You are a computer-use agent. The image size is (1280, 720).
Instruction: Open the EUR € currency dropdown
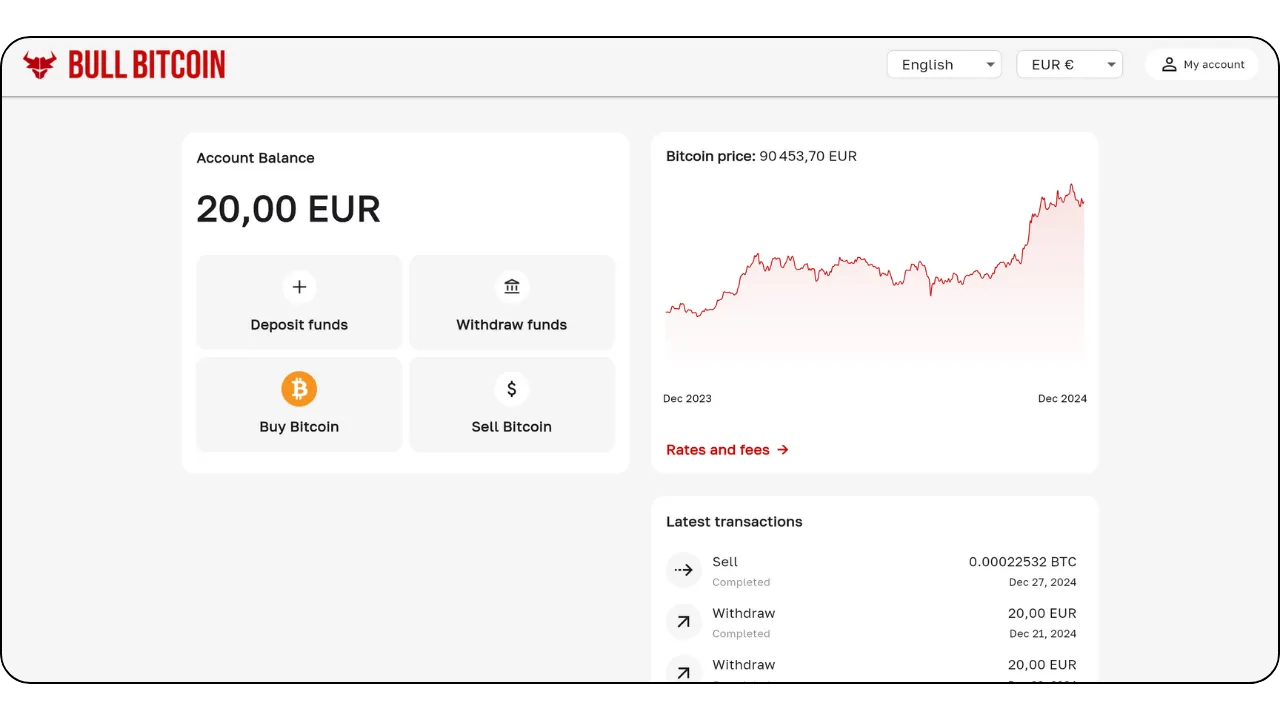(1068, 65)
